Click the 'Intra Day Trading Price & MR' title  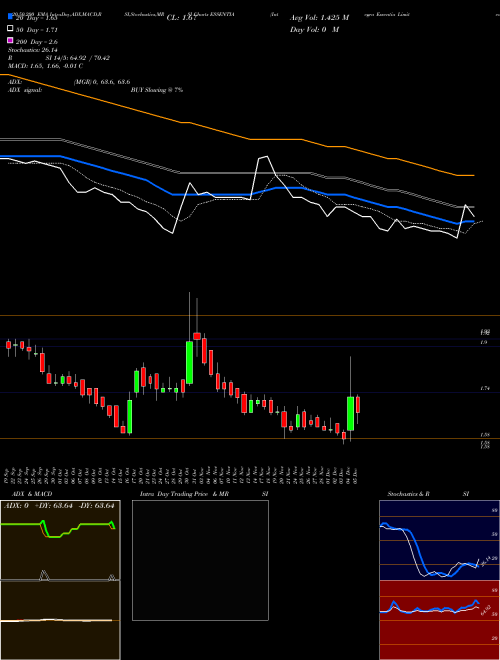pyautogui.click(x=184, y=494)
